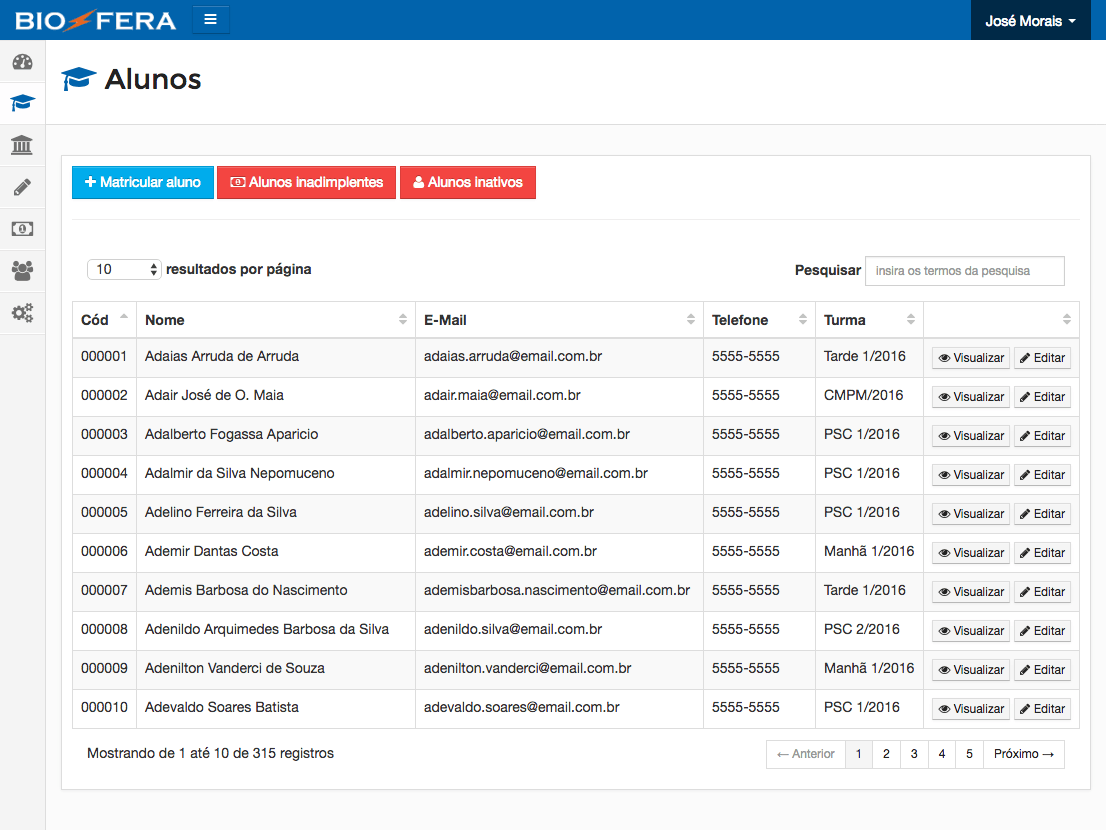This screenshot has width=1106, height=830.
Task: Sort table by Turma column
Action: [x=869, y=320]
